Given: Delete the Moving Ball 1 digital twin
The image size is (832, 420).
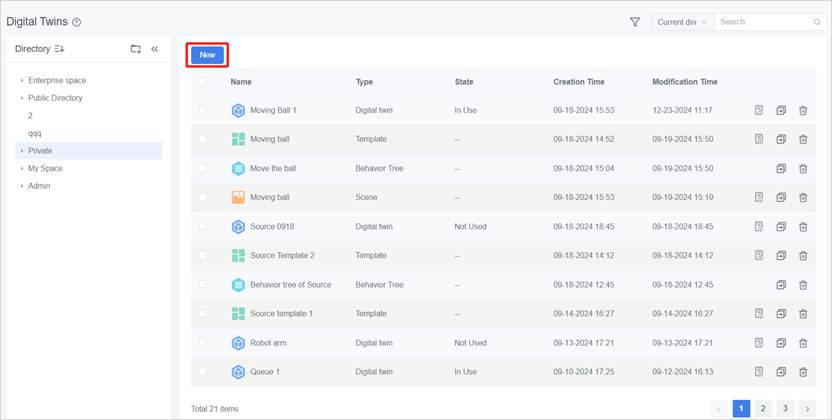Looking at the screenshot, I should click(x=803, y=110).
